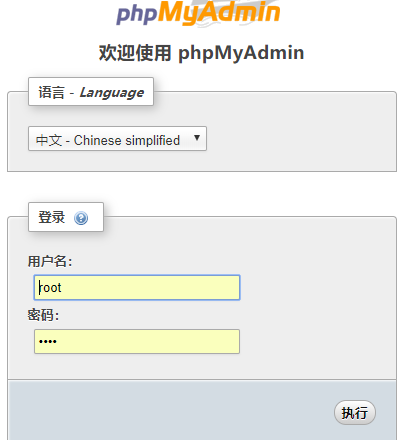Open the language selection dropdown
The image size is (399, 440).
coord(117,139)
